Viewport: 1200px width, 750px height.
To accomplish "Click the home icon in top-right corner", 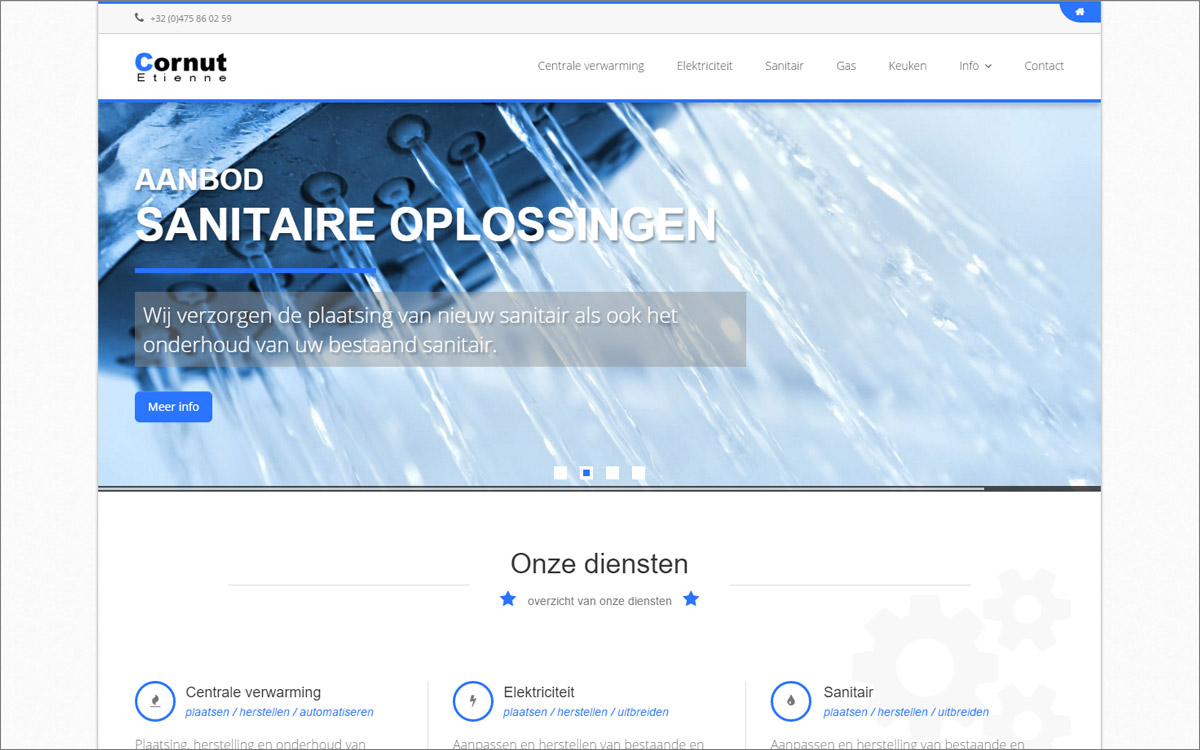I will click(x=1080, y=12).
